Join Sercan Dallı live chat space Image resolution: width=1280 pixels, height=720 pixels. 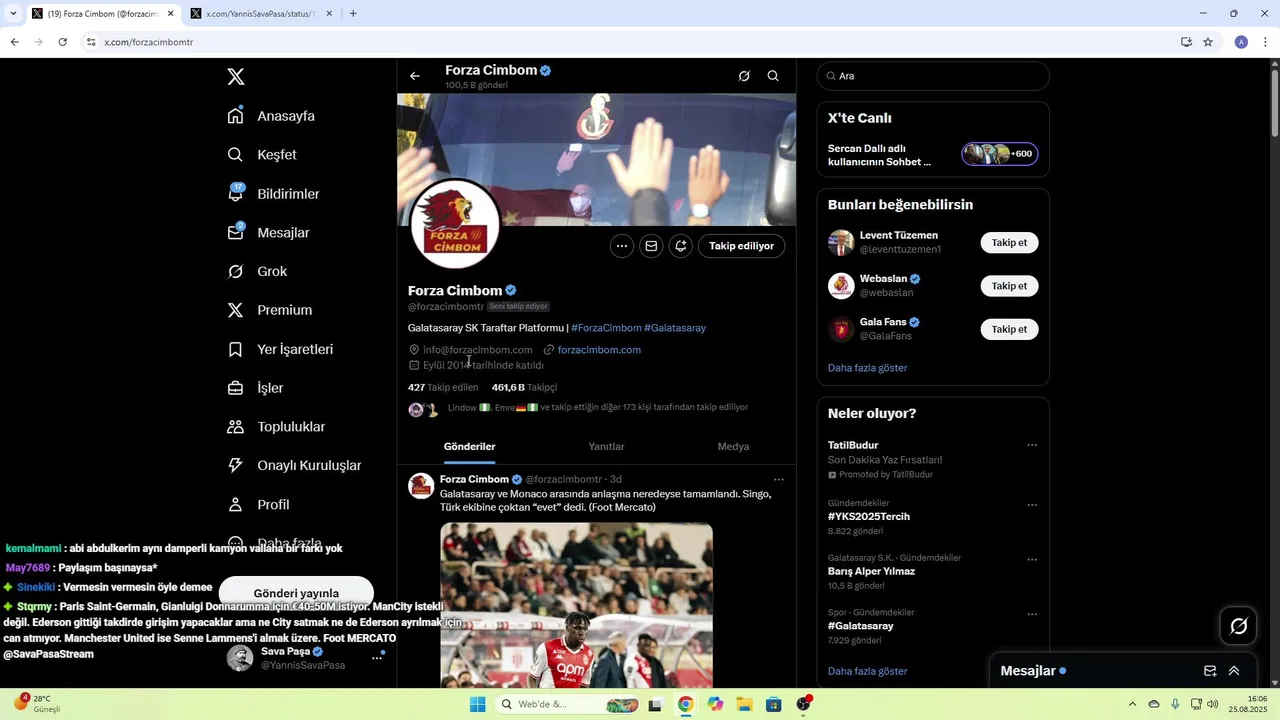pyautogui.click(x=933, y=155)
